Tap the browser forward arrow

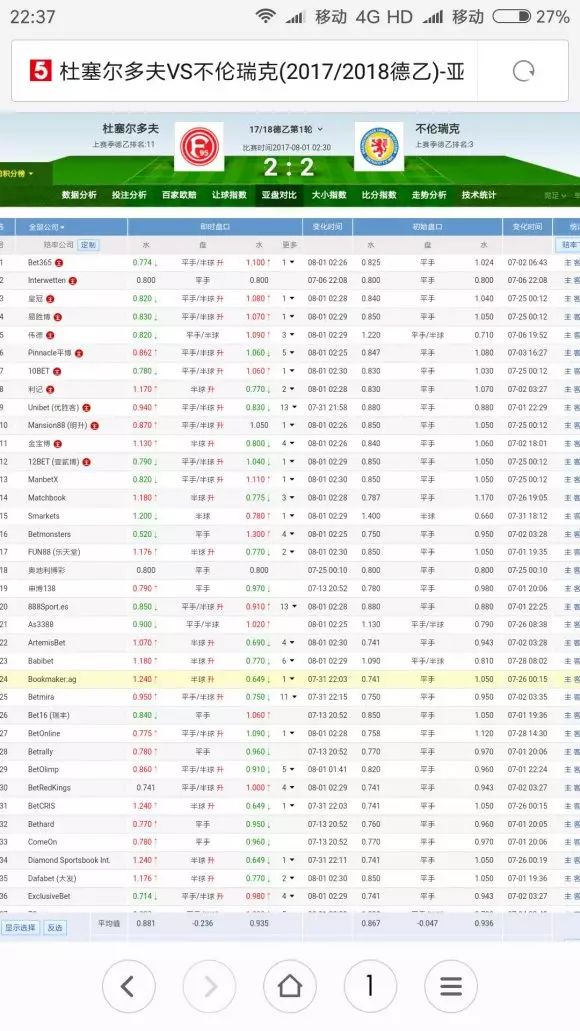point(209,985)
